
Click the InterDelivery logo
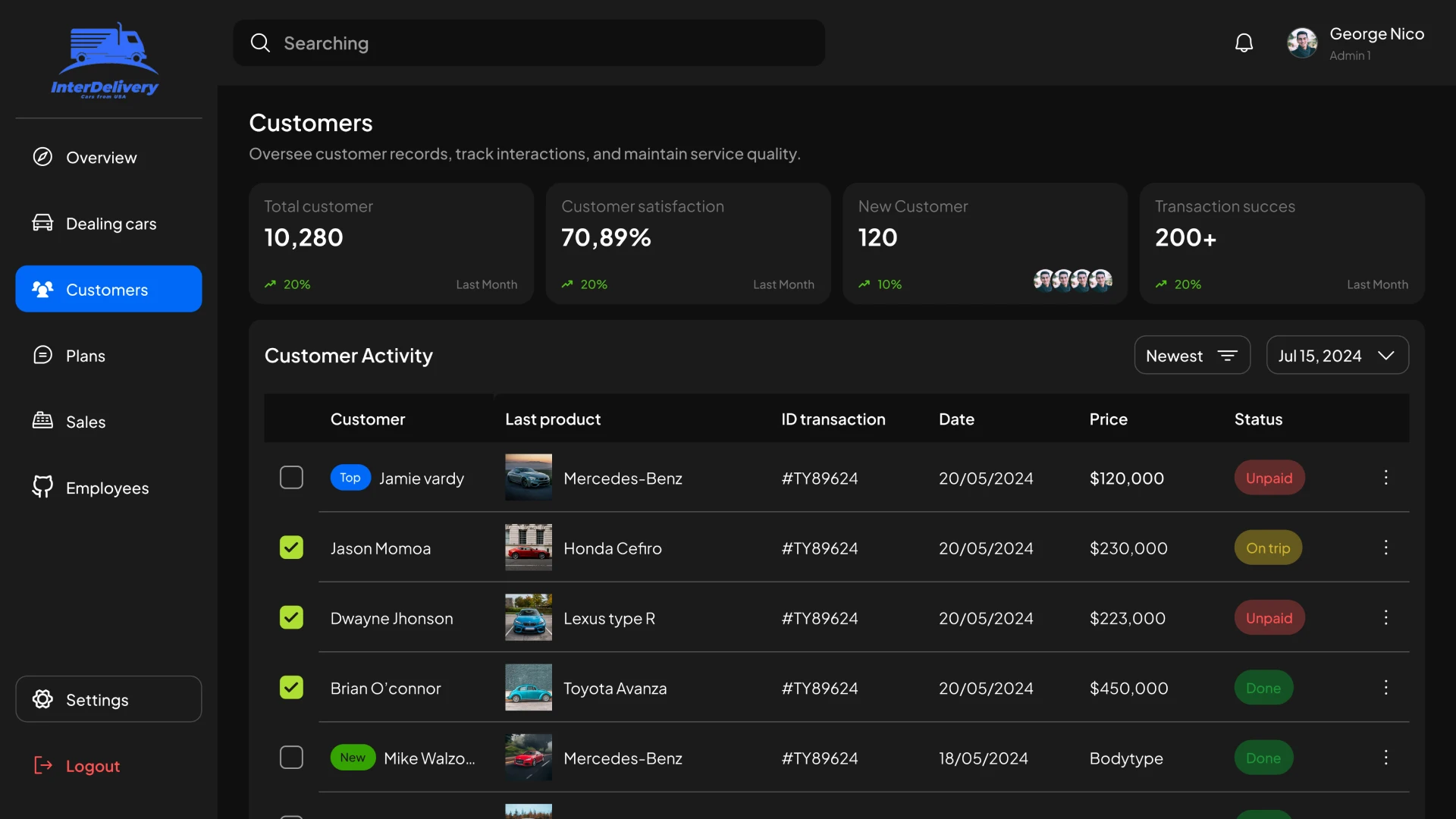pos(105,61)
